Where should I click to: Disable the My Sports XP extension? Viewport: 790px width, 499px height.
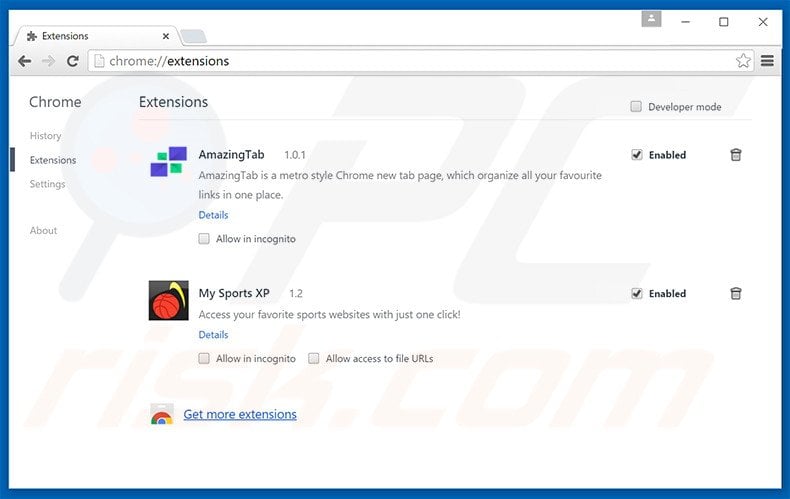(637, 293)
